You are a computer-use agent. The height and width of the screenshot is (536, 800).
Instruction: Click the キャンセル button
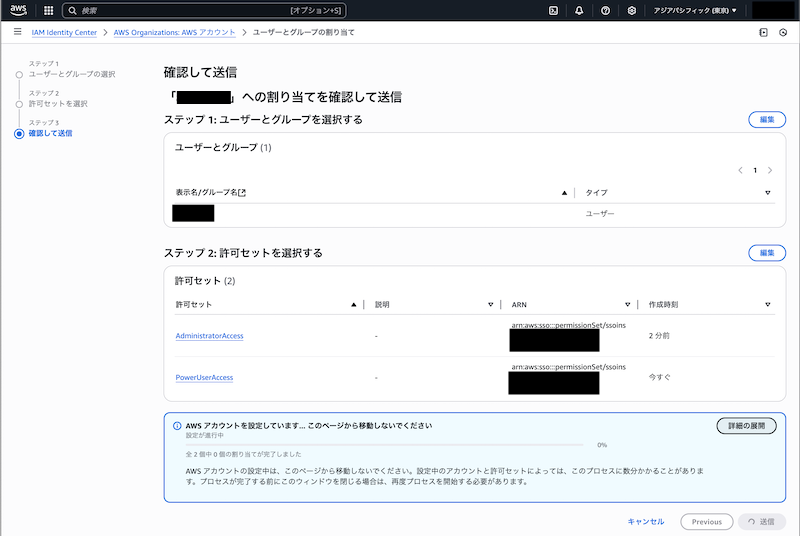646,521
